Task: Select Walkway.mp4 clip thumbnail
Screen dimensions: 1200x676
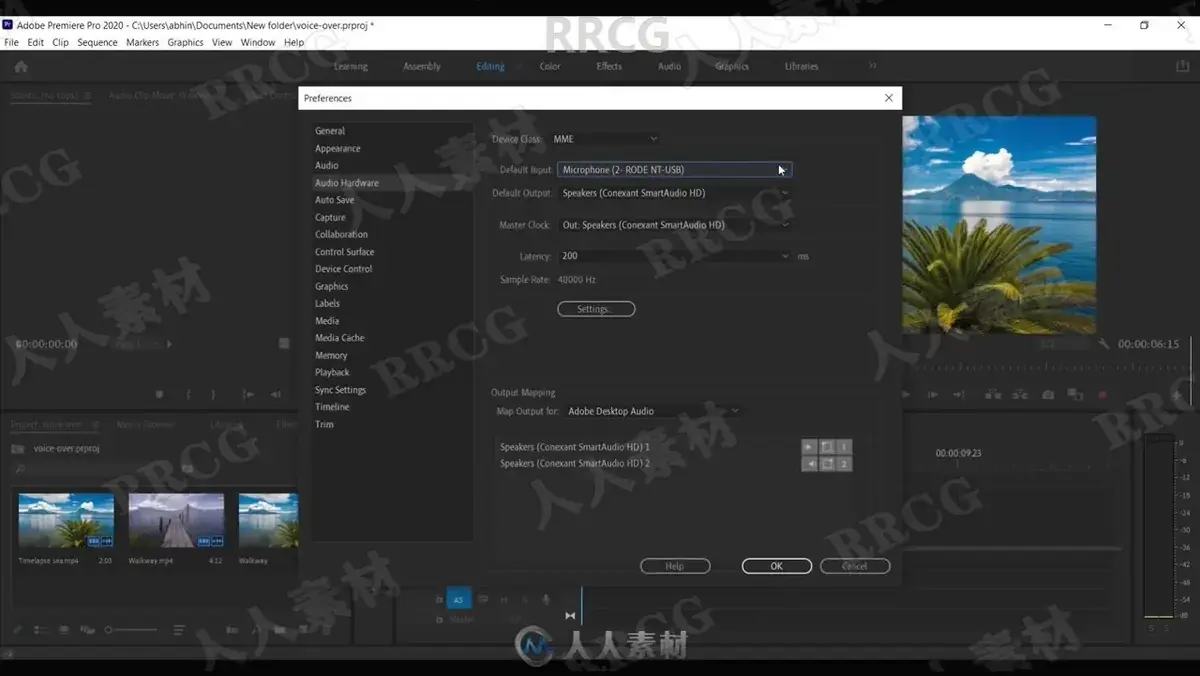Action: (x=176, y=520)
